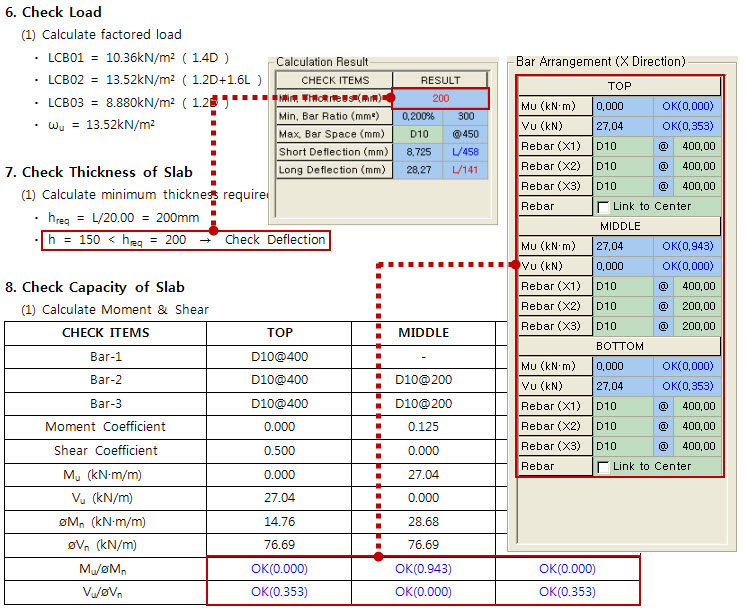The width and height of the screenshot is (748, 610).
Task: Click TOP section Rebar (X3) spacing 400.00
Action: [x=697, y=186]
